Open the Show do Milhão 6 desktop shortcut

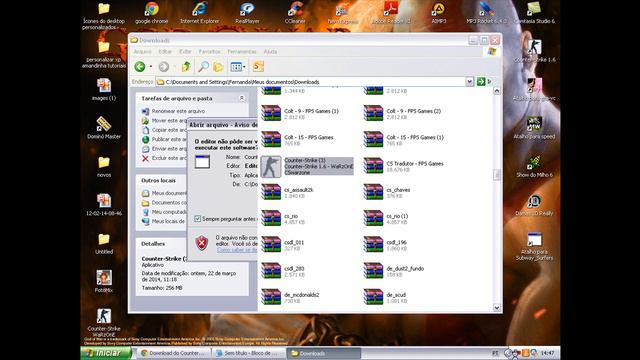pyautogui.click(x=534, y=166)
